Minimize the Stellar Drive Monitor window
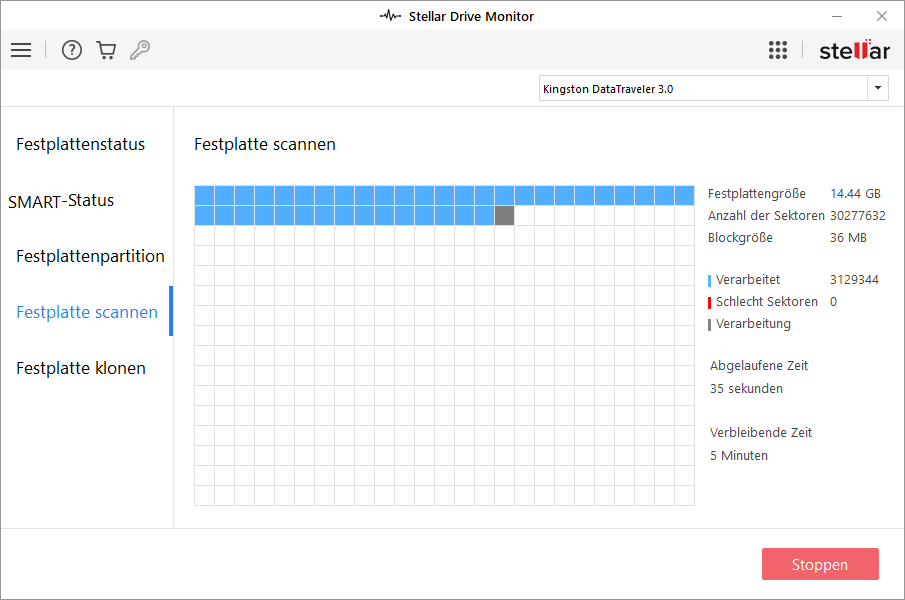This screenshot has width=905, height=600. (x=835, y=16)
